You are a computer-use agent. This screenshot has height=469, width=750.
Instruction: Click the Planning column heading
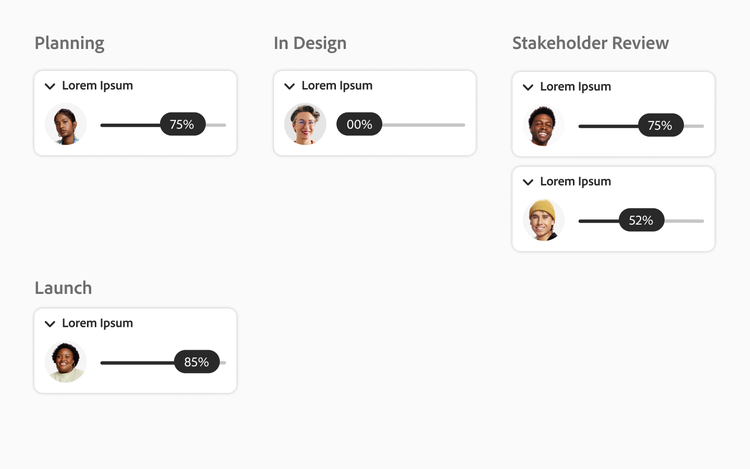[69, 43]
